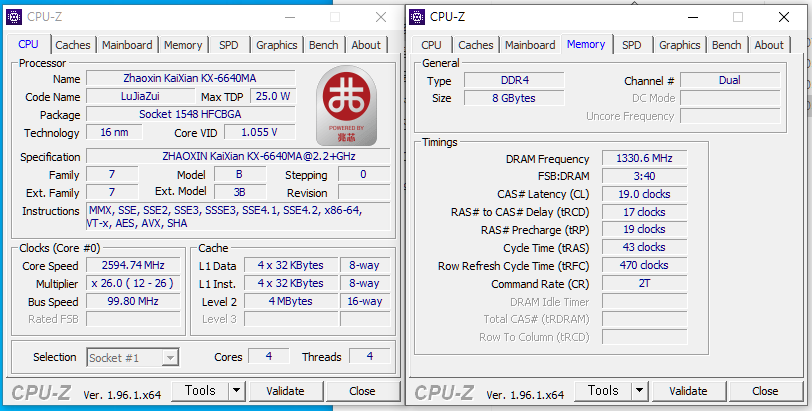Click Close button in the left window
Image resolution: width=812 pixels, height=411 pixels.
coord(362,391)
